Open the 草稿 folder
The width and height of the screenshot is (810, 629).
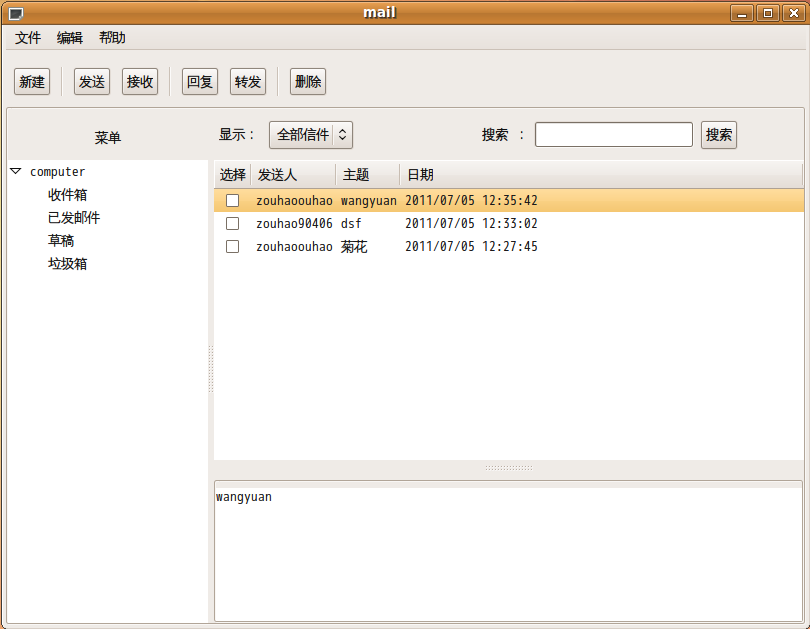pos(61,241)
